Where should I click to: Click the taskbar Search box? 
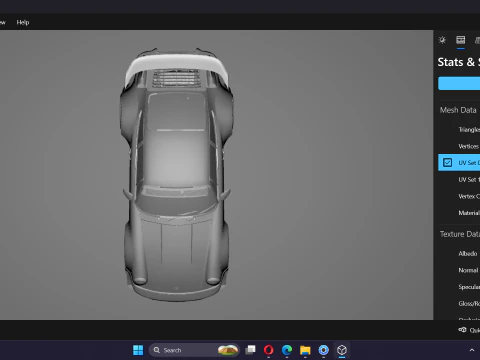click(194, 350)
